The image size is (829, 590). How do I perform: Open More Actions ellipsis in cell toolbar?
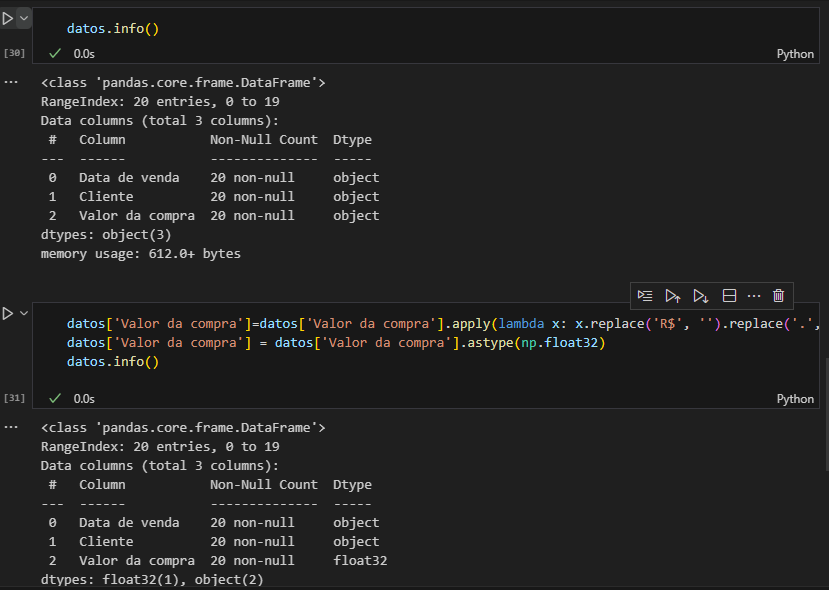[754, 296]
